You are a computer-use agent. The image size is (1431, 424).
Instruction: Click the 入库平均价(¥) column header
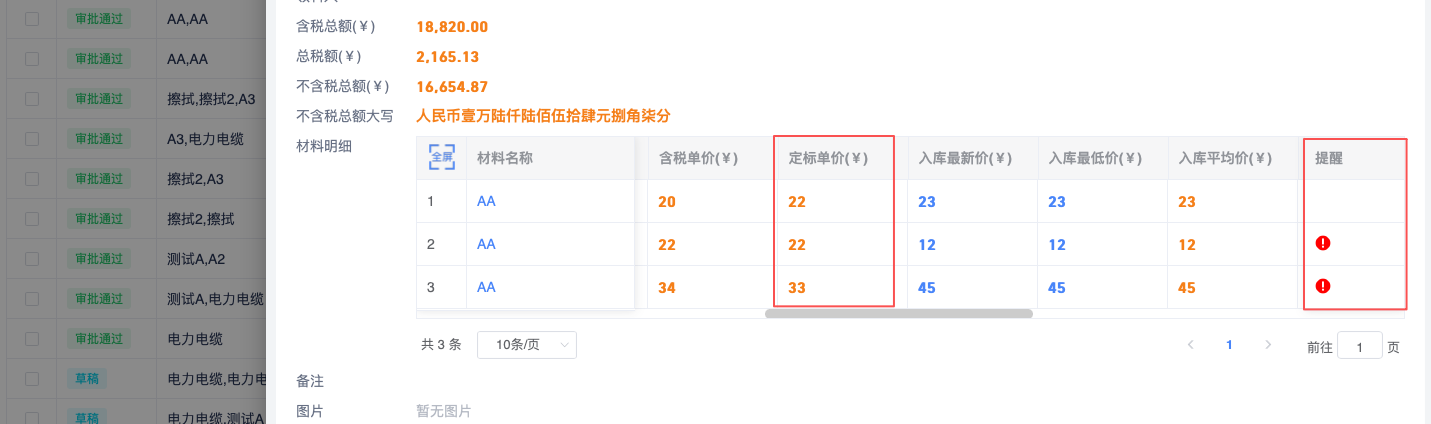click(x=1225, y=158)
